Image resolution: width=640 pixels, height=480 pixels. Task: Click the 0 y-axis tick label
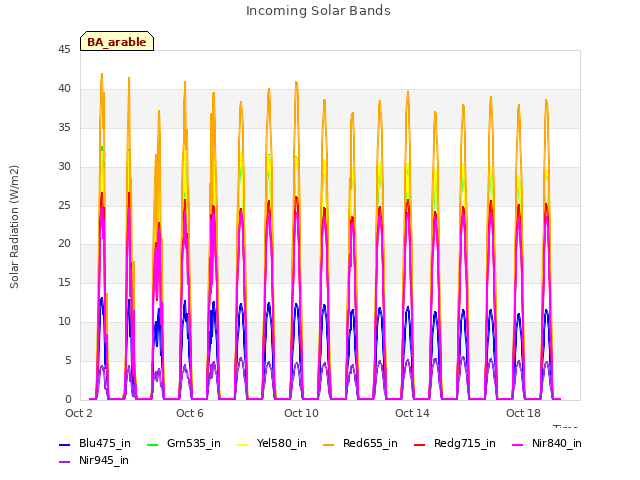[x=68, y=400]
